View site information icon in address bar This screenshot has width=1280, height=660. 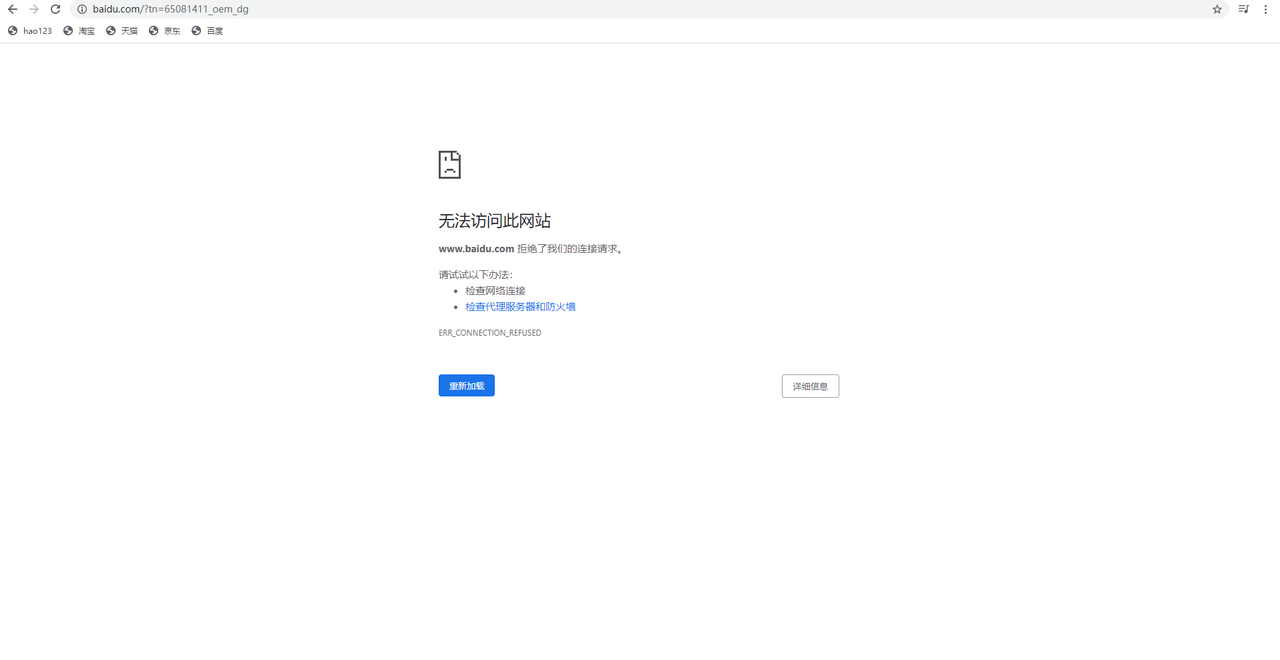[82, 9]
